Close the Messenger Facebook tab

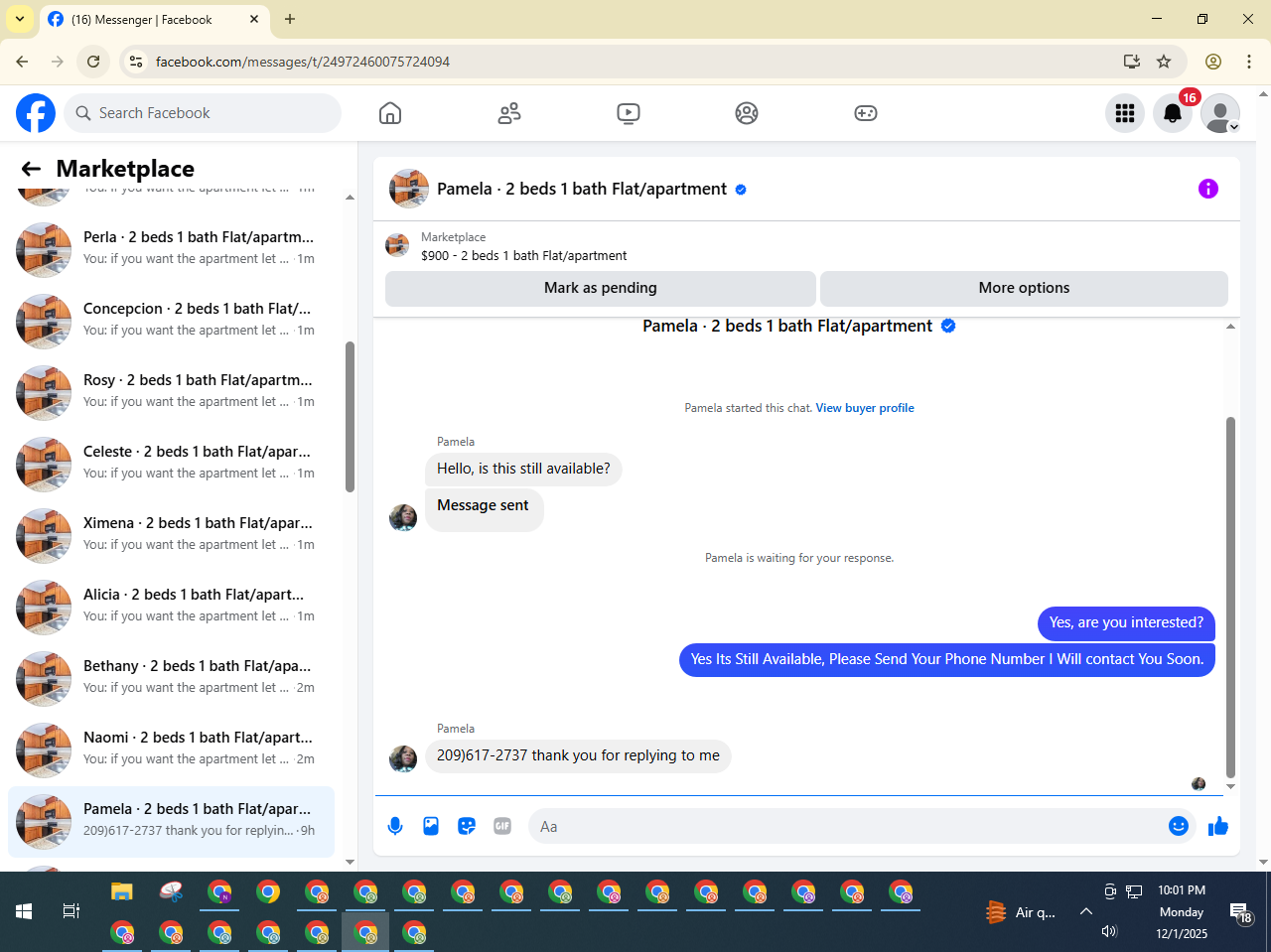pyautogui.click(x=254, y=19)
